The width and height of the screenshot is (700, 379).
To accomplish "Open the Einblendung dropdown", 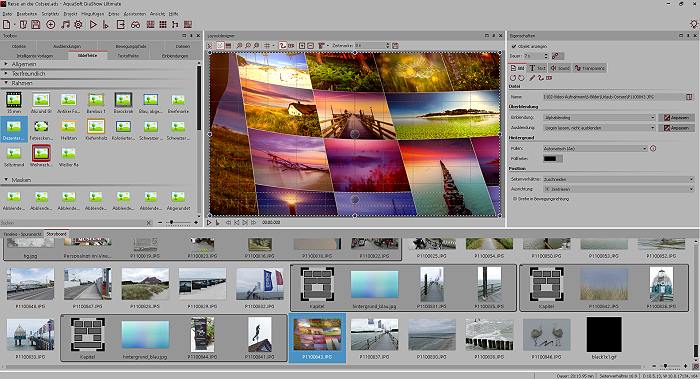I will tap(599, 117).
